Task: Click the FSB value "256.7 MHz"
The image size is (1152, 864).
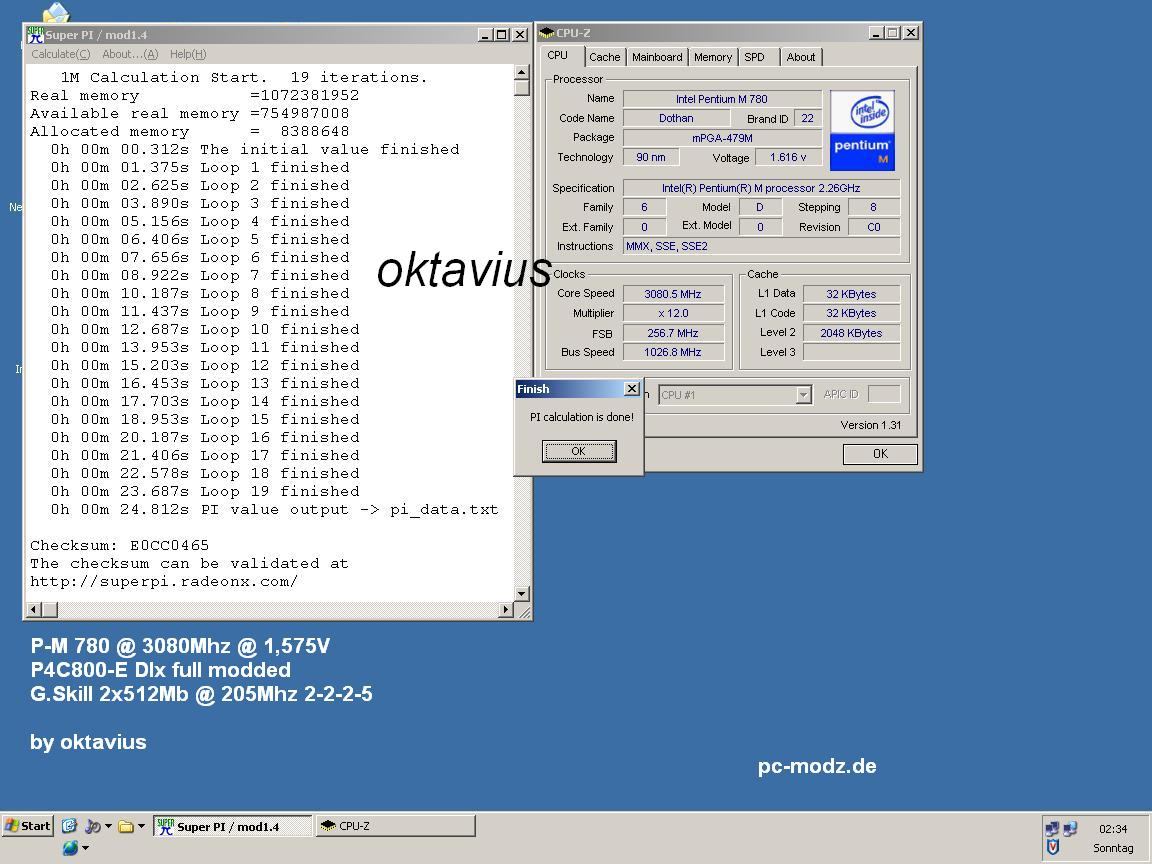Action: point(673,333)
